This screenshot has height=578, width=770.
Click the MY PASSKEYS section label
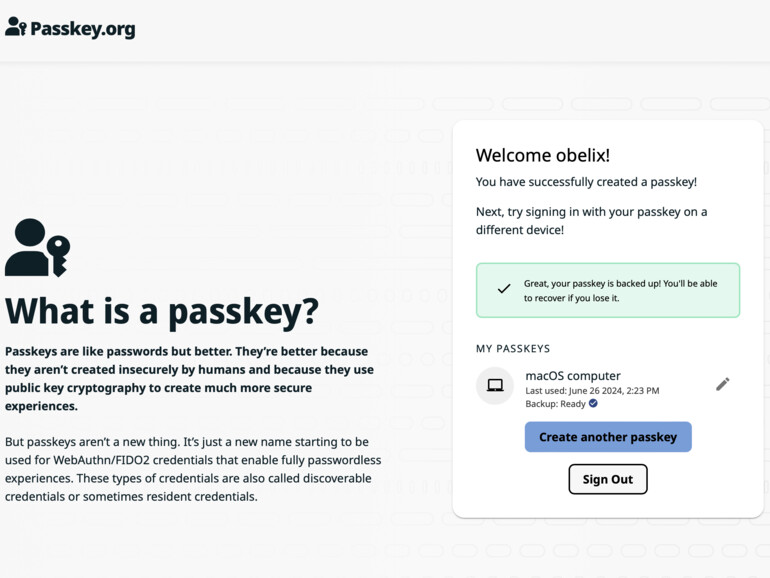pyautogui.click(x=513, y=349)
